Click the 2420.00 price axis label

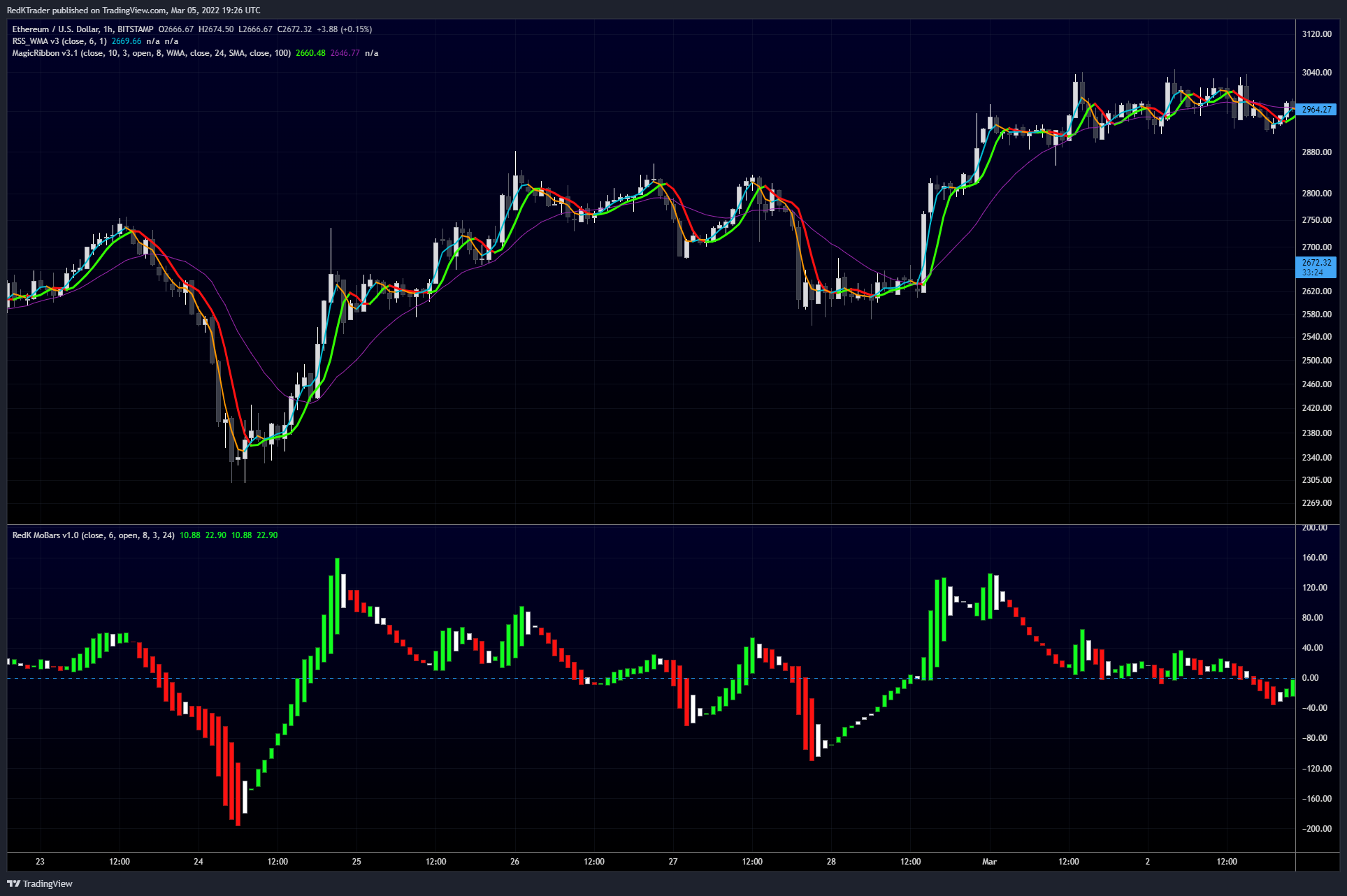point(1316,408)
